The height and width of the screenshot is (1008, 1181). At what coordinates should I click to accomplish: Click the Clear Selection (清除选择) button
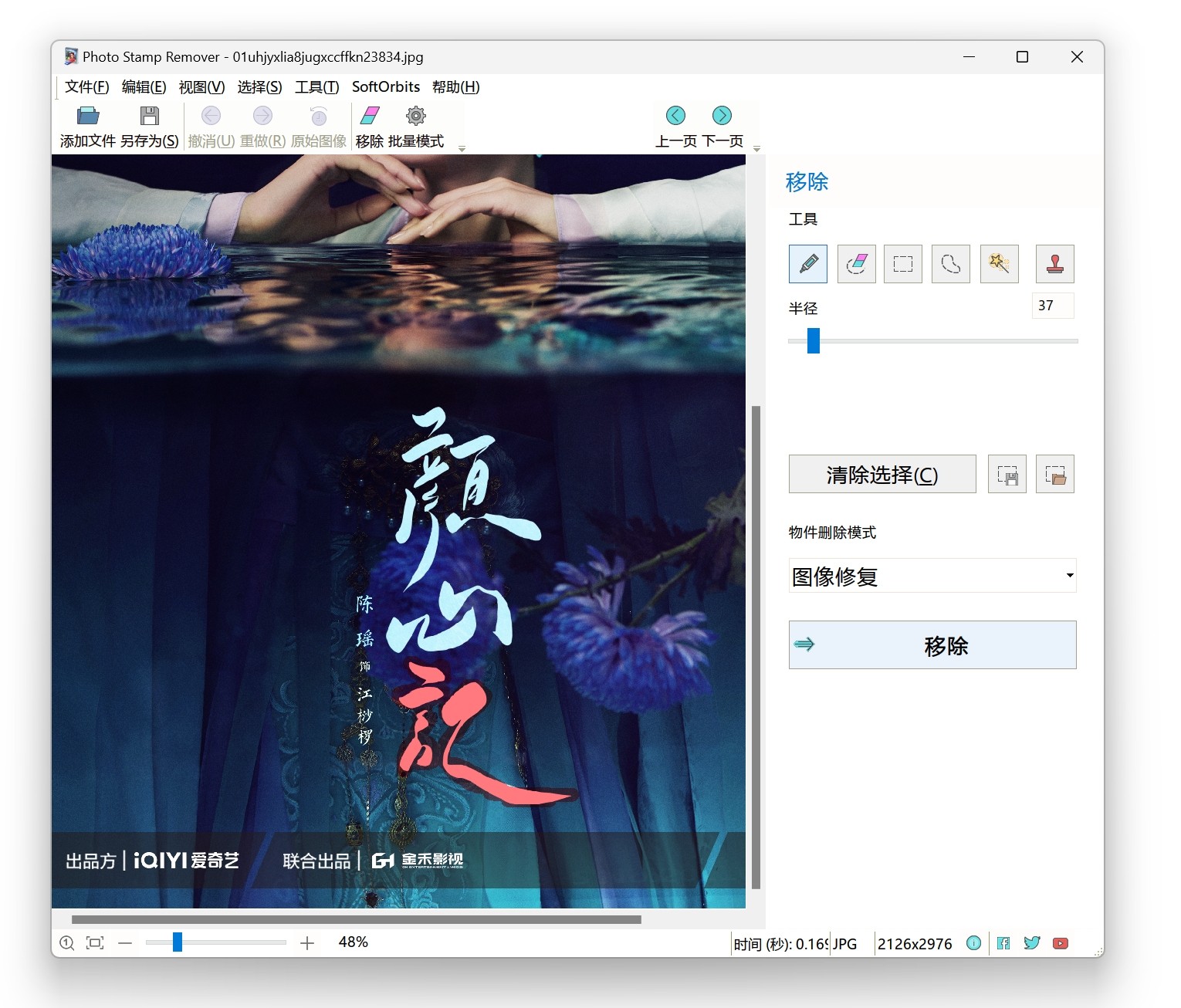click(882, 474)
